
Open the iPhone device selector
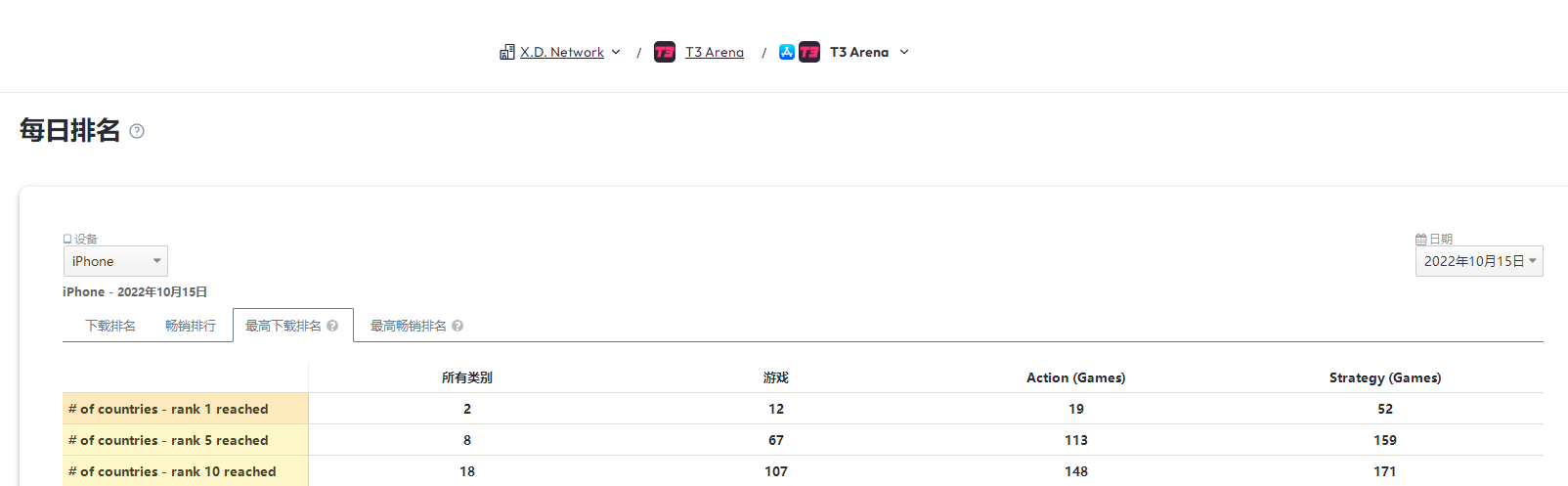pos(115,261)
